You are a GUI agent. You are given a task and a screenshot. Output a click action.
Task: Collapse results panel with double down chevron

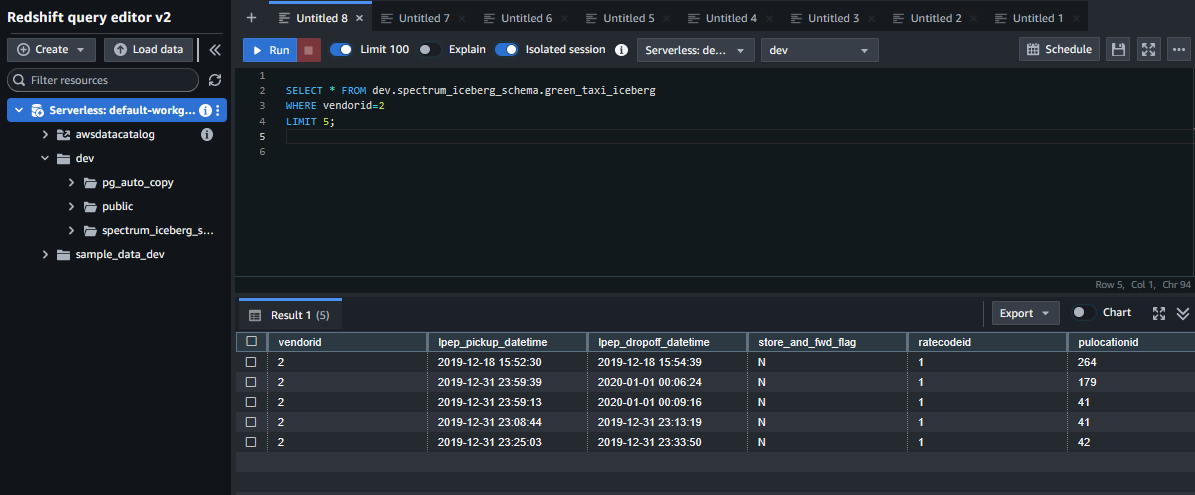[1183, 313]
